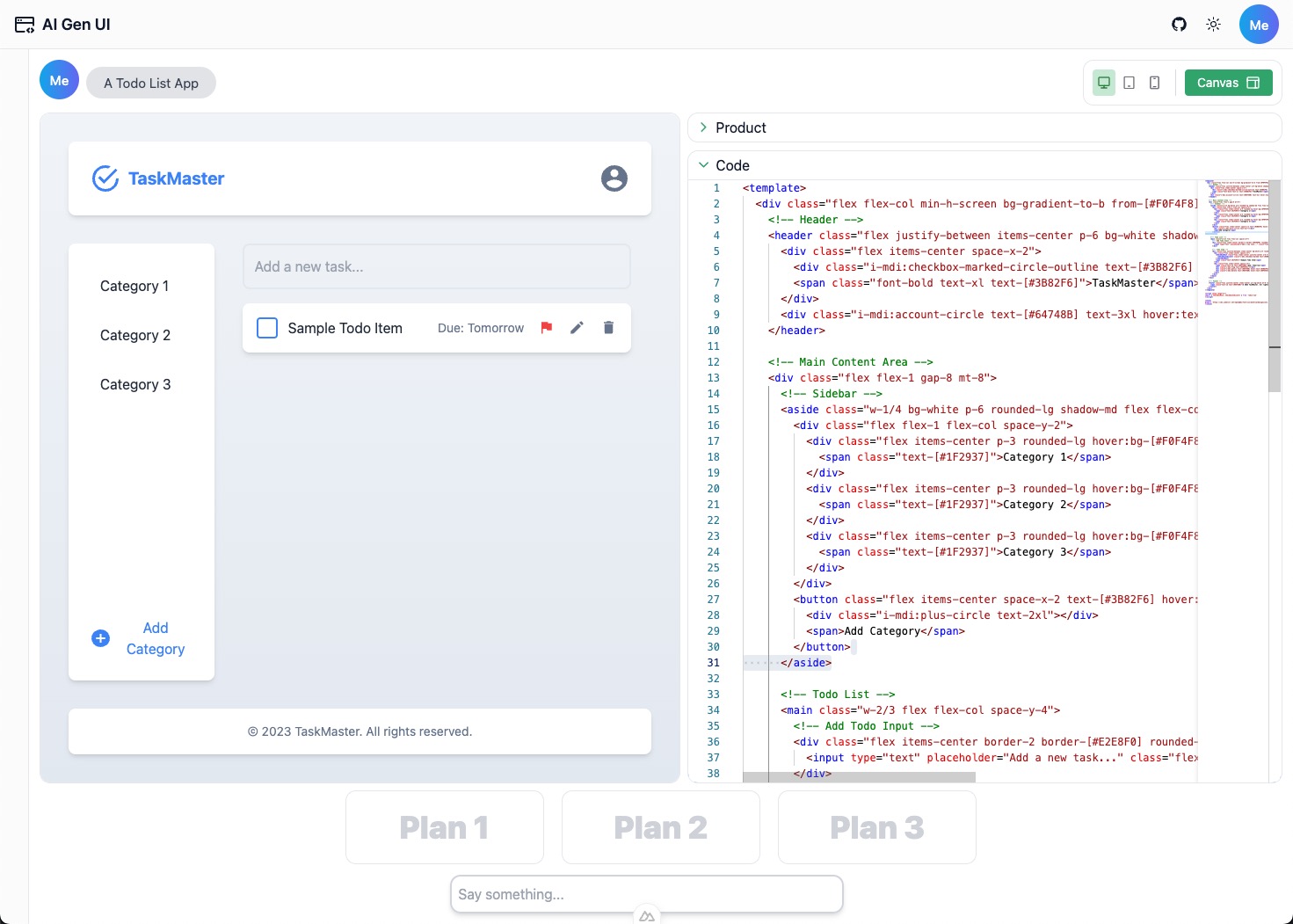The width and height of the screenshot is (1293, 924).
Task: Switch preview to tablet view
Action: click(x=1130, y=83)
